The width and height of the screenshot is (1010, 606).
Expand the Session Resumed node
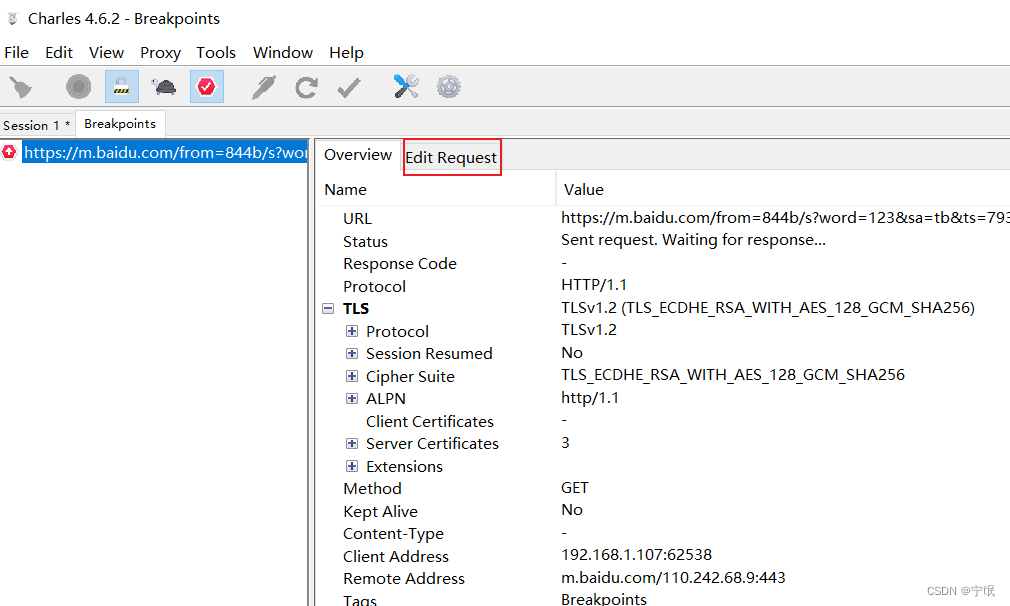[352, 354]
